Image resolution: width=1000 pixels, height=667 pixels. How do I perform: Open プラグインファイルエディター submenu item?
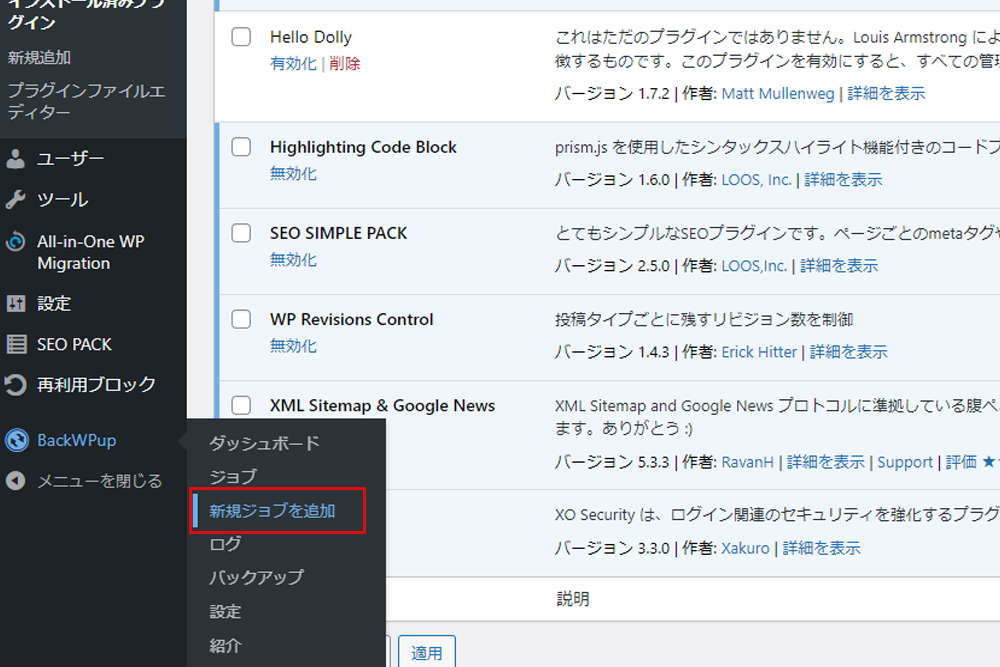pyautogui.click(x=86, y=101)
